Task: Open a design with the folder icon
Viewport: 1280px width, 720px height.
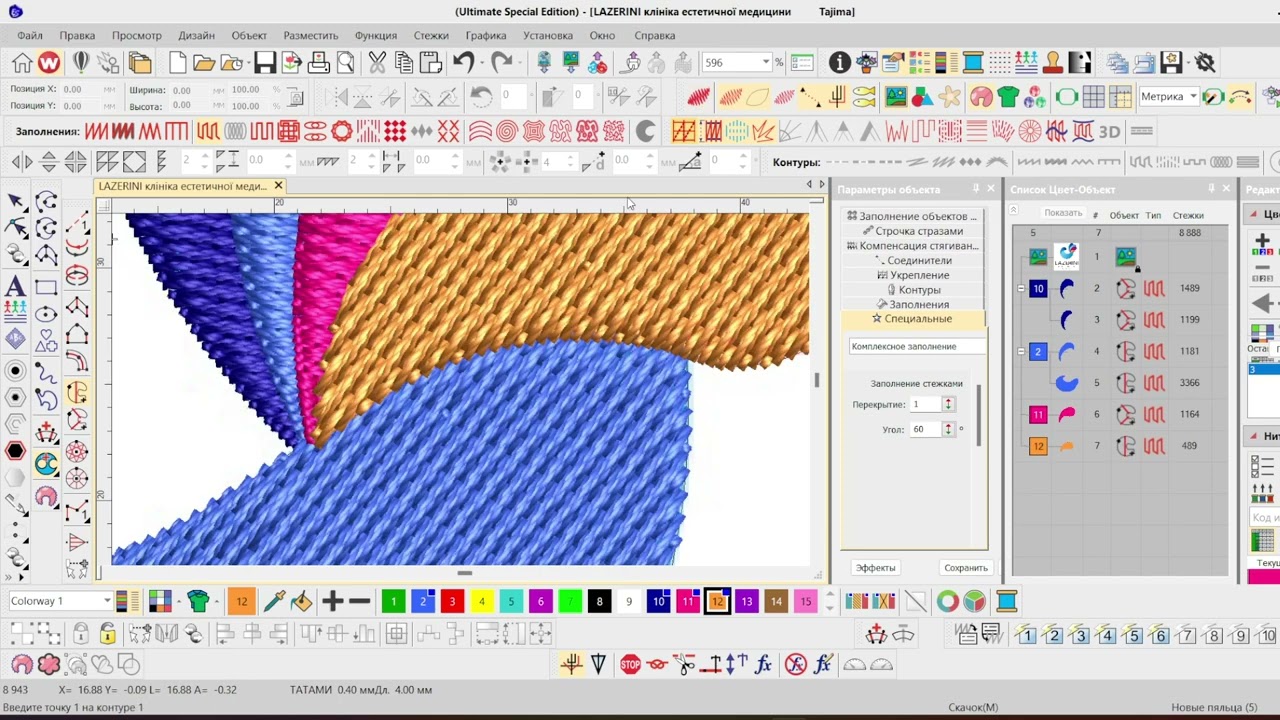Action: pyautogui.click(x=204, y=63)
